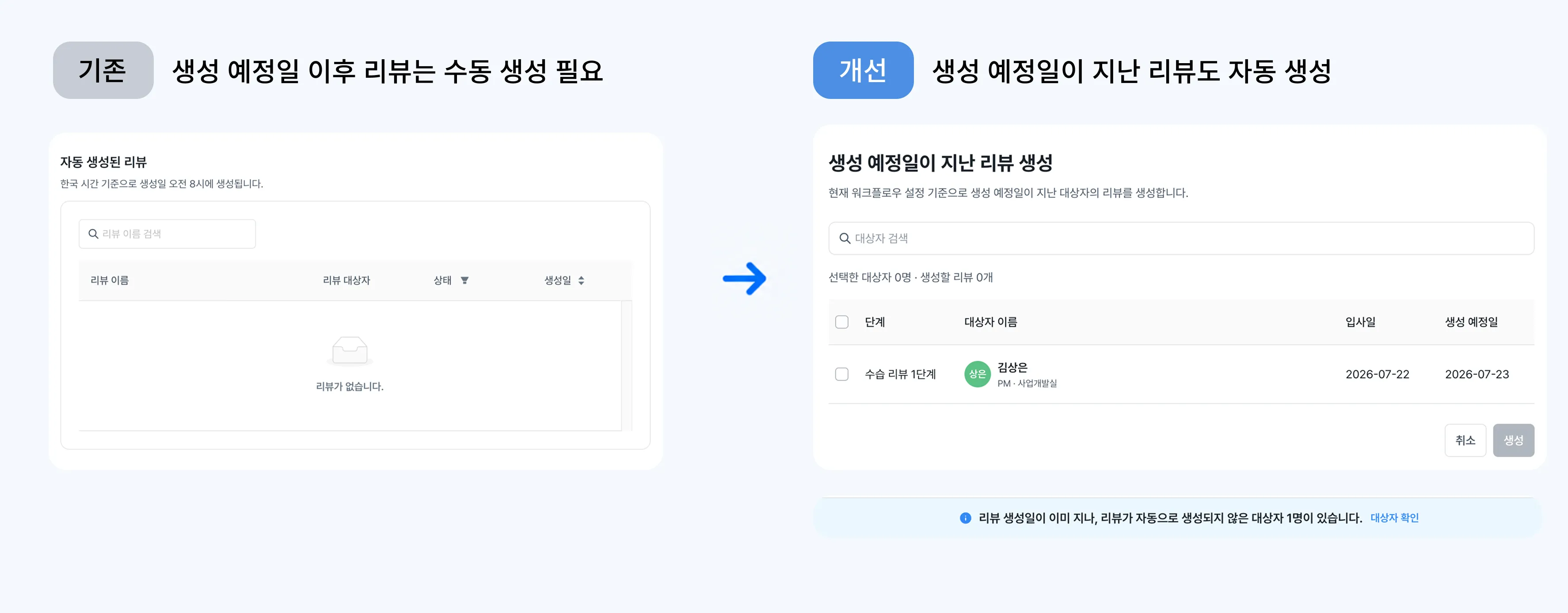Click the magnifier icon in 대상자 검색
1568x613 pixels.
coord(845,238)
